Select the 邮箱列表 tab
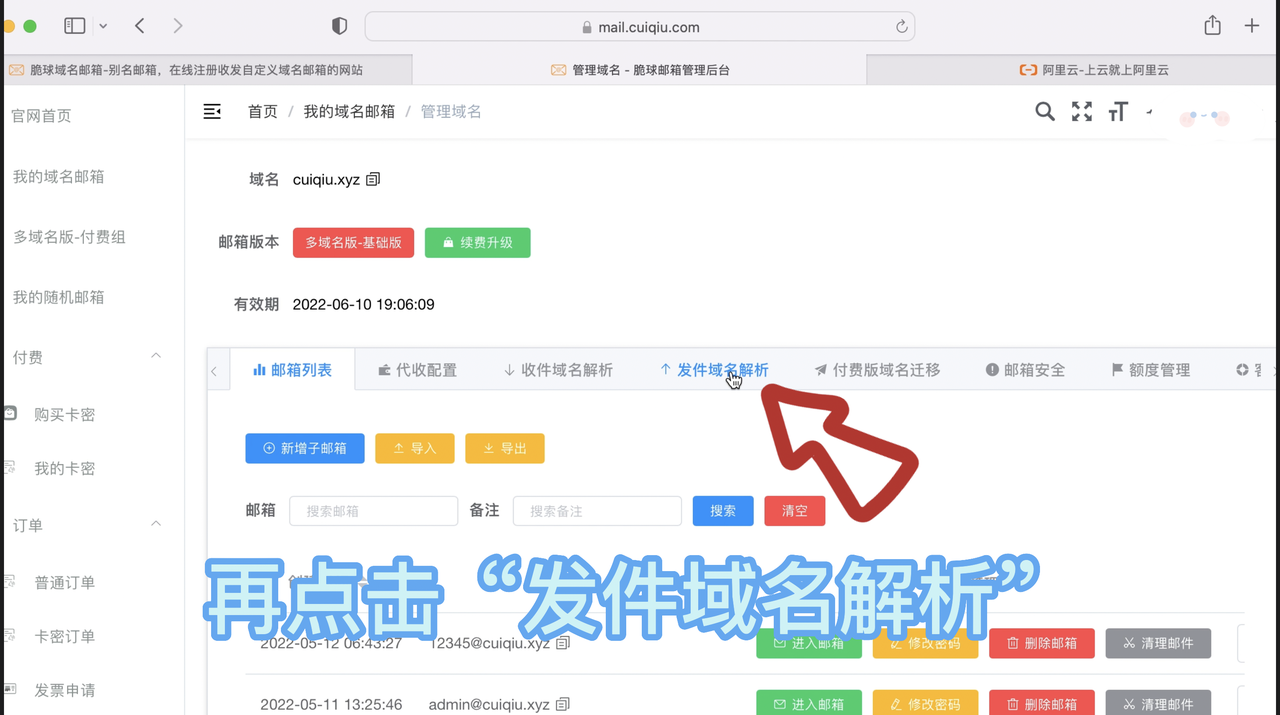The height and width of the screenshot is (715, 1280). pyautogui.click(x=292, y=370)
